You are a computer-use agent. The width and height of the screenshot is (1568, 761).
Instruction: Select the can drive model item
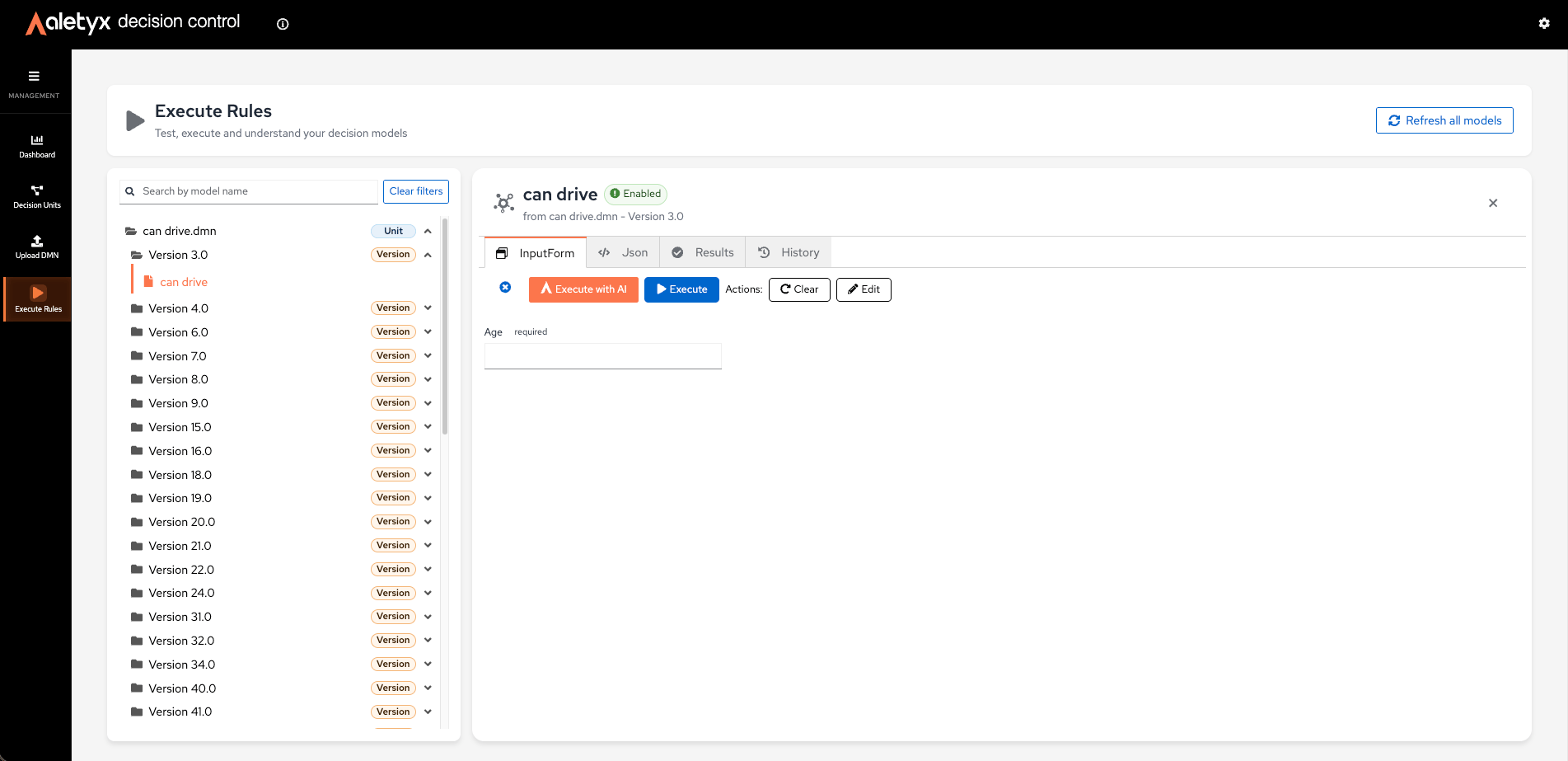pos(184,282)
